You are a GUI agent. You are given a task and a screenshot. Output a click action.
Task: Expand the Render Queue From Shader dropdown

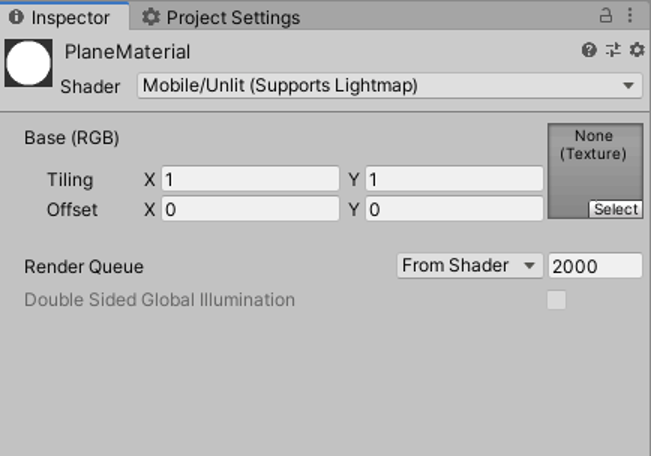(469, 266)
